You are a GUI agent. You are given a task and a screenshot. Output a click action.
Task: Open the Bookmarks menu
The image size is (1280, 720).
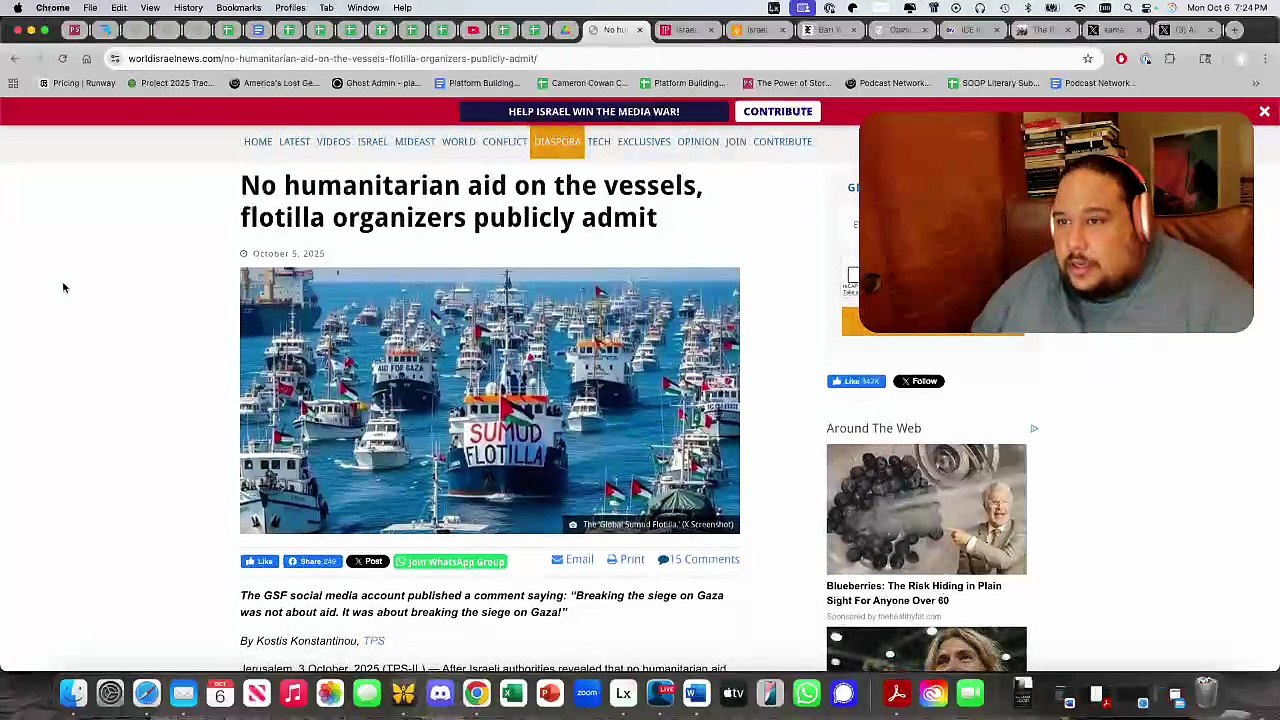(x=238, y=8)
